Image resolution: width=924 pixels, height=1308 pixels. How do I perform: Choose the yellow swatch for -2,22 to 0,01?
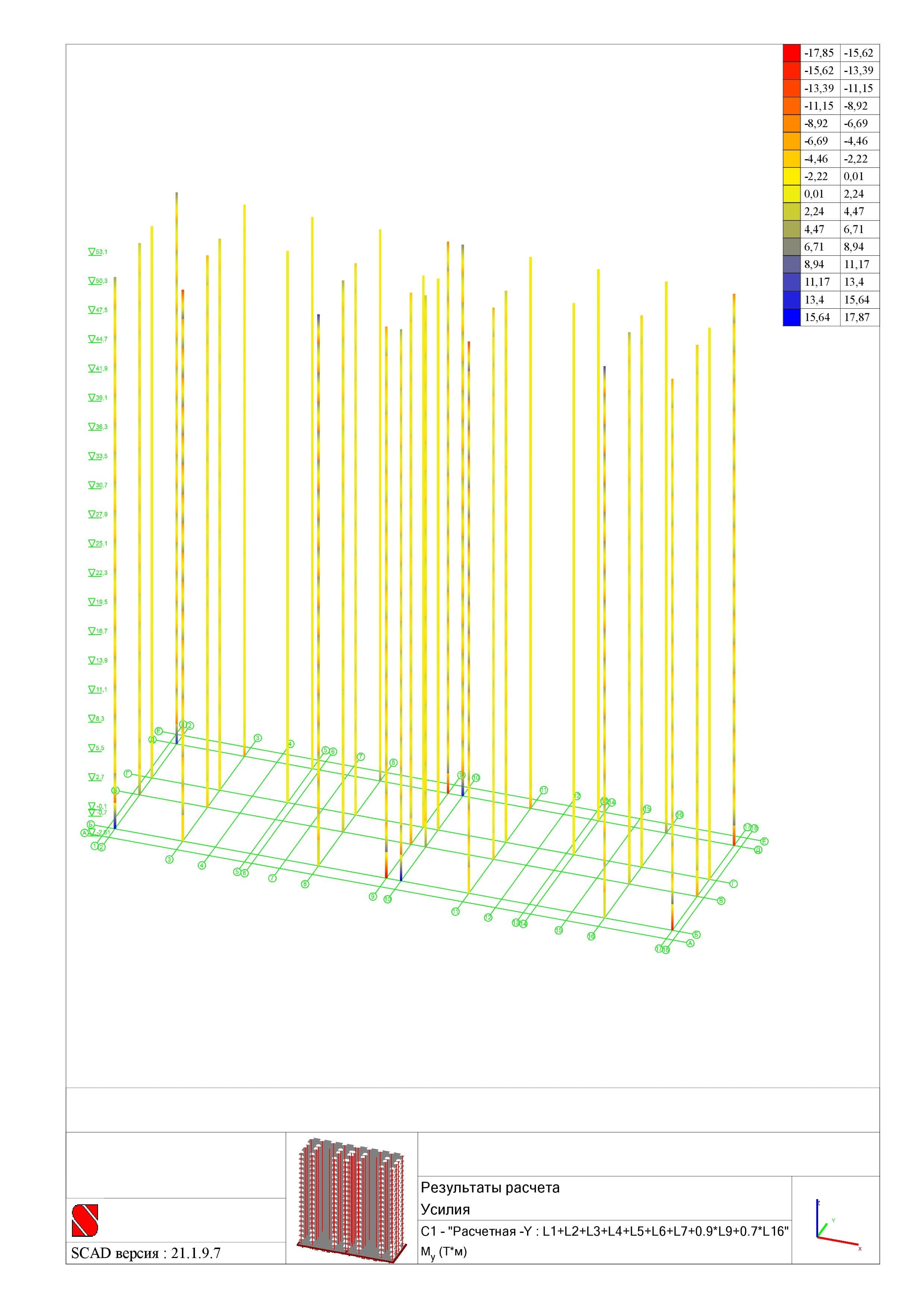(791, 177)
